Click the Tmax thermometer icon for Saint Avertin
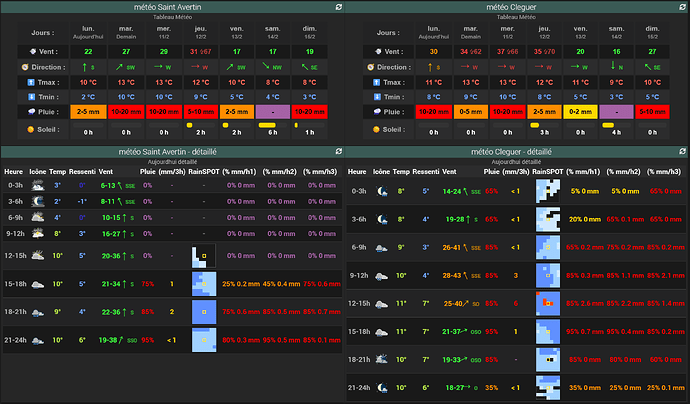 click(31, 82)
